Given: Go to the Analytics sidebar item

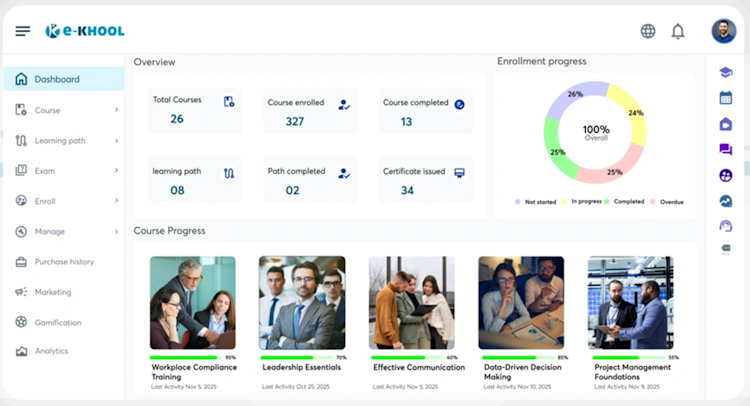Looking at the screenshot, I should coord(51,351).
